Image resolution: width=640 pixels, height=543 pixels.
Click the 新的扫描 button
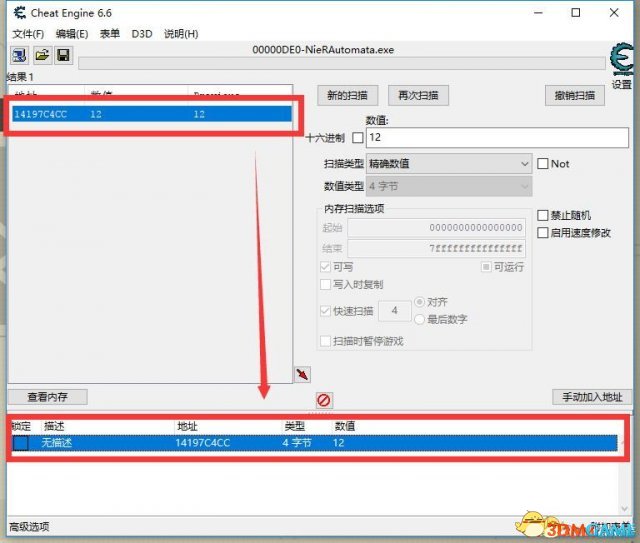(347, 96)
